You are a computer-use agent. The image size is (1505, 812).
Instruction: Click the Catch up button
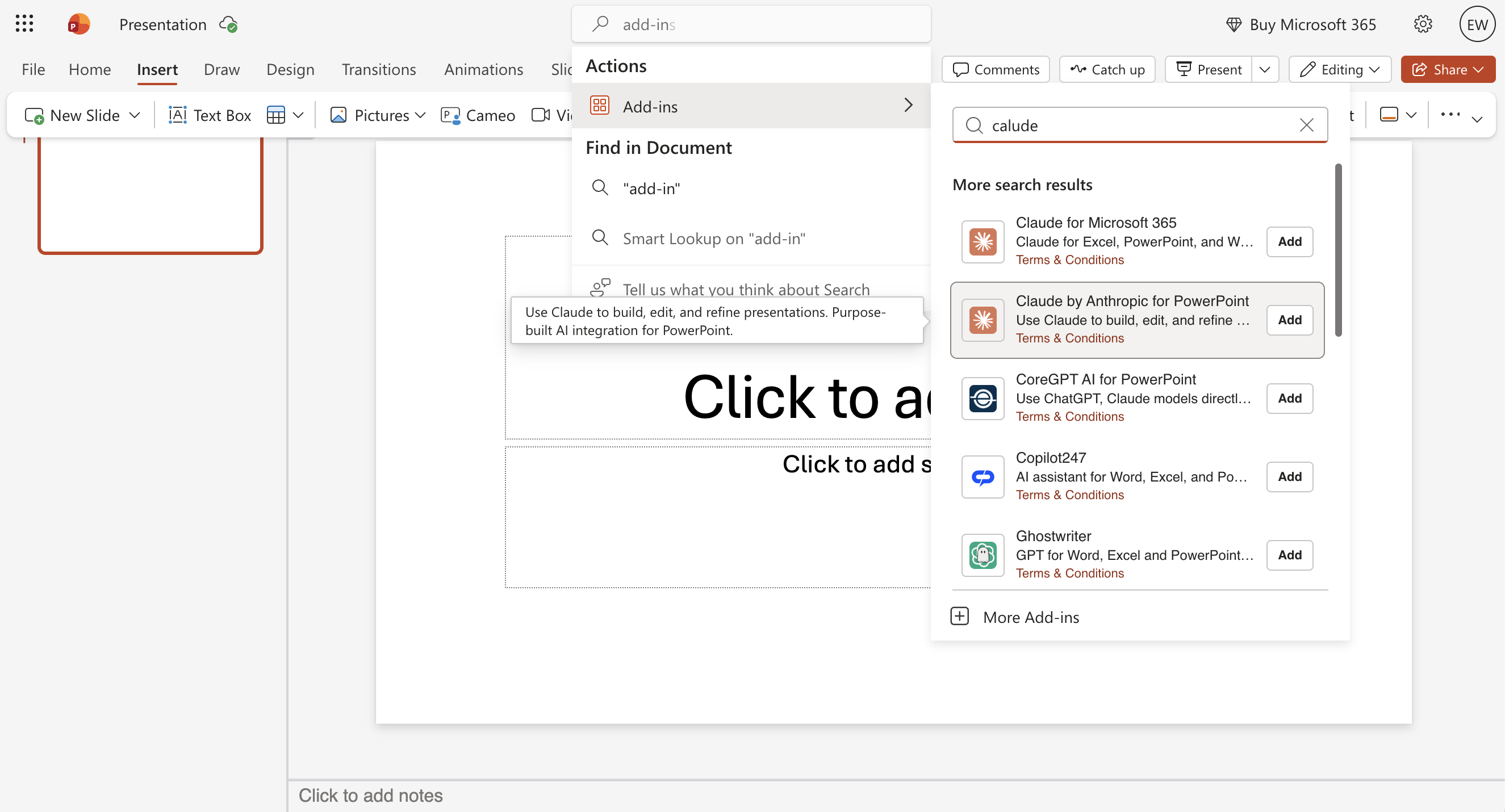tap(1107, 69)
